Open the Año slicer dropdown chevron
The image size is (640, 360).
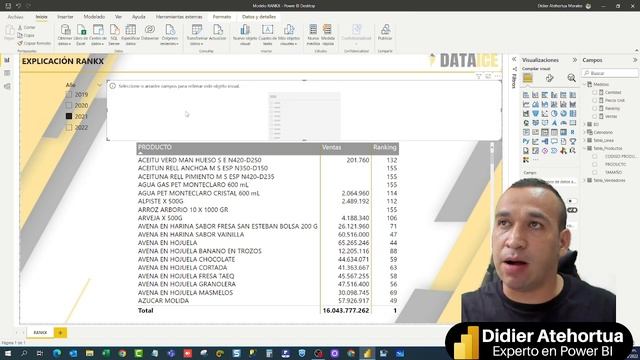(x=99, y=85)
